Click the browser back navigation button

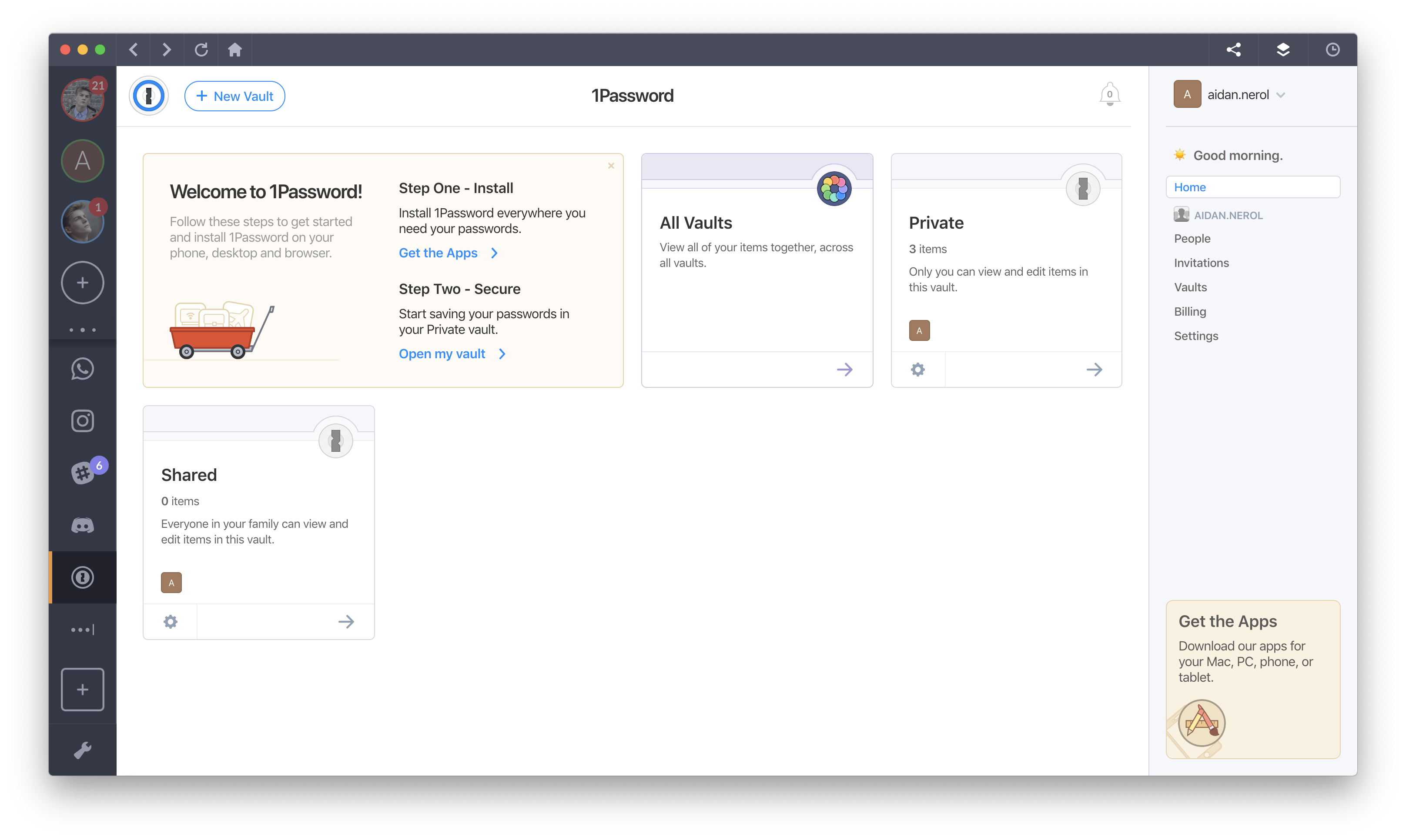[135, 49]
